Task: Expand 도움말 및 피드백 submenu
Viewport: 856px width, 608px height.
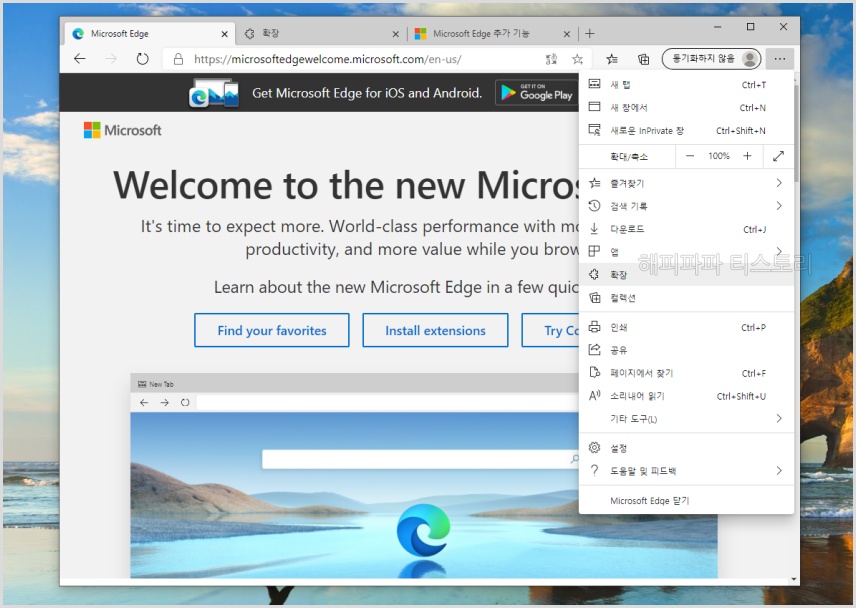Action: click(686, 470)
